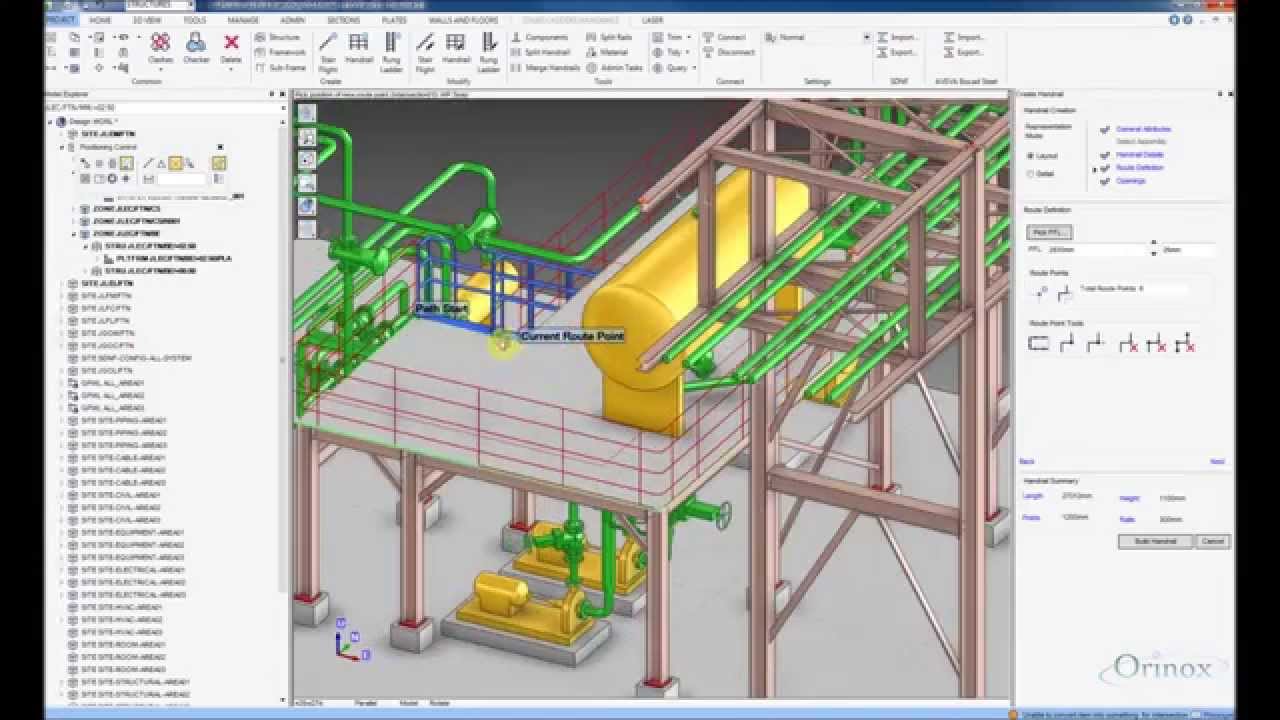Open the TOOLS ribbon tab
Image resolution: width=1280 pixels, height=720 pixels.
[194, 20]
